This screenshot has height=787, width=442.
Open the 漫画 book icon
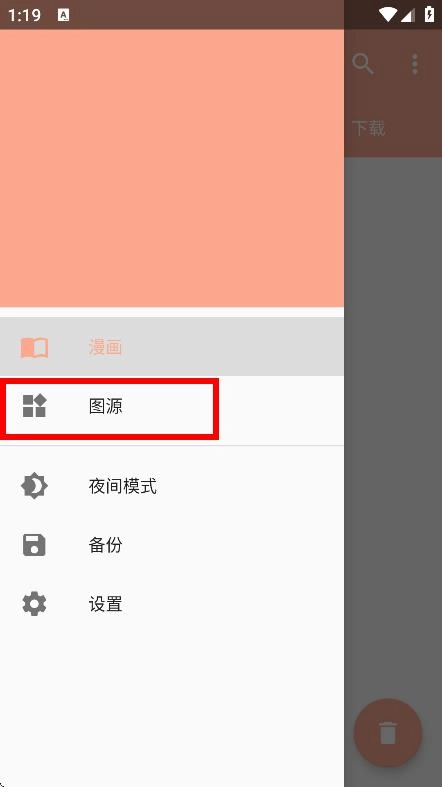pos(34,347)
